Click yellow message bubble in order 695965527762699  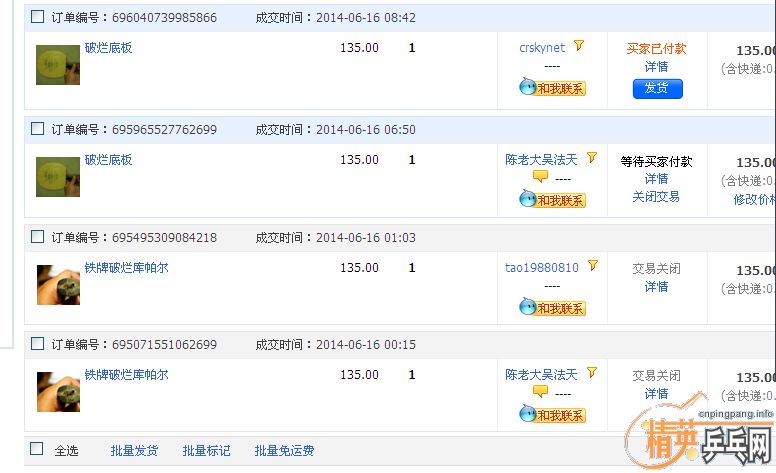click(x=540, y=177)
